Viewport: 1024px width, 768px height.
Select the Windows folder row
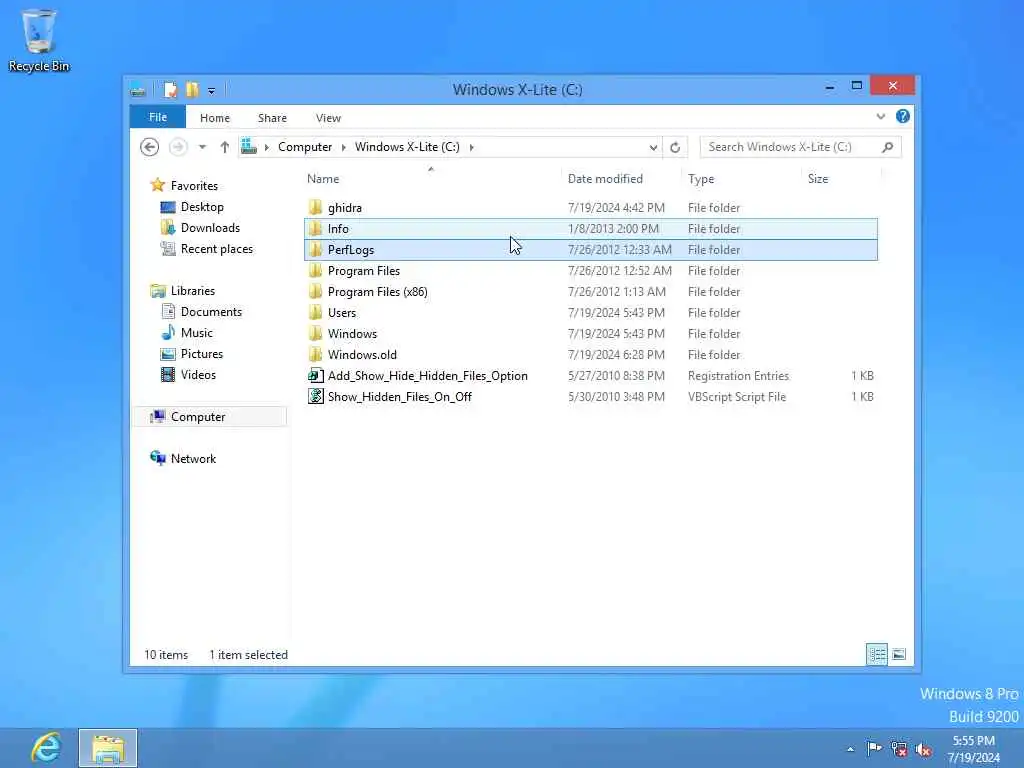tap(591, 334)
